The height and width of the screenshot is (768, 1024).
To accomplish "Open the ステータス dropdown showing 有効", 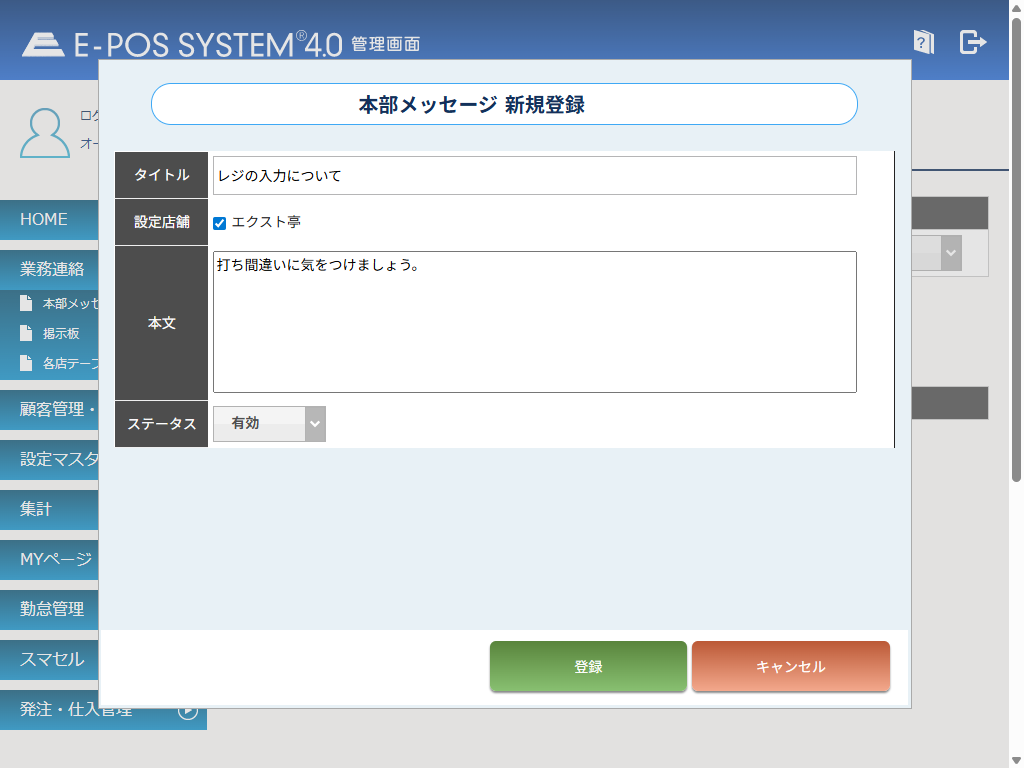I will (269, 424).
